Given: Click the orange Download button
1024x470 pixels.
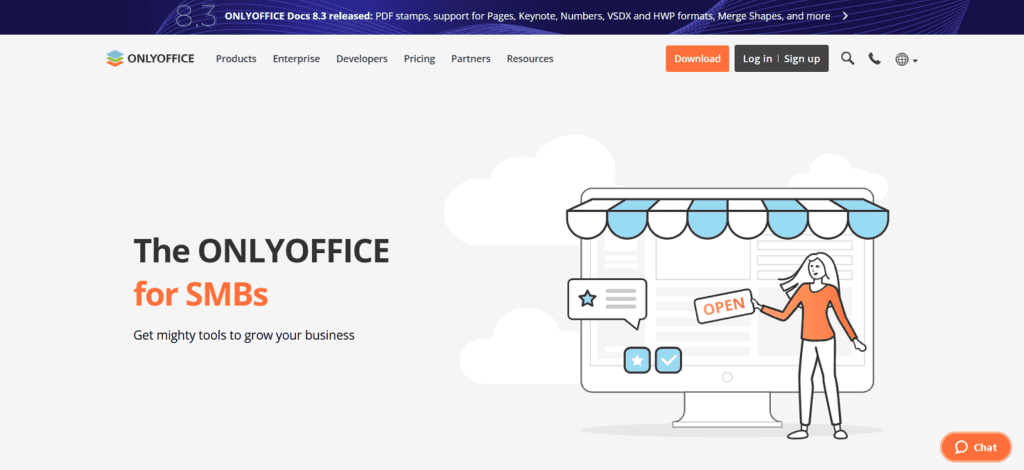Looking at the screenshot, I should (x=697, y=59).
